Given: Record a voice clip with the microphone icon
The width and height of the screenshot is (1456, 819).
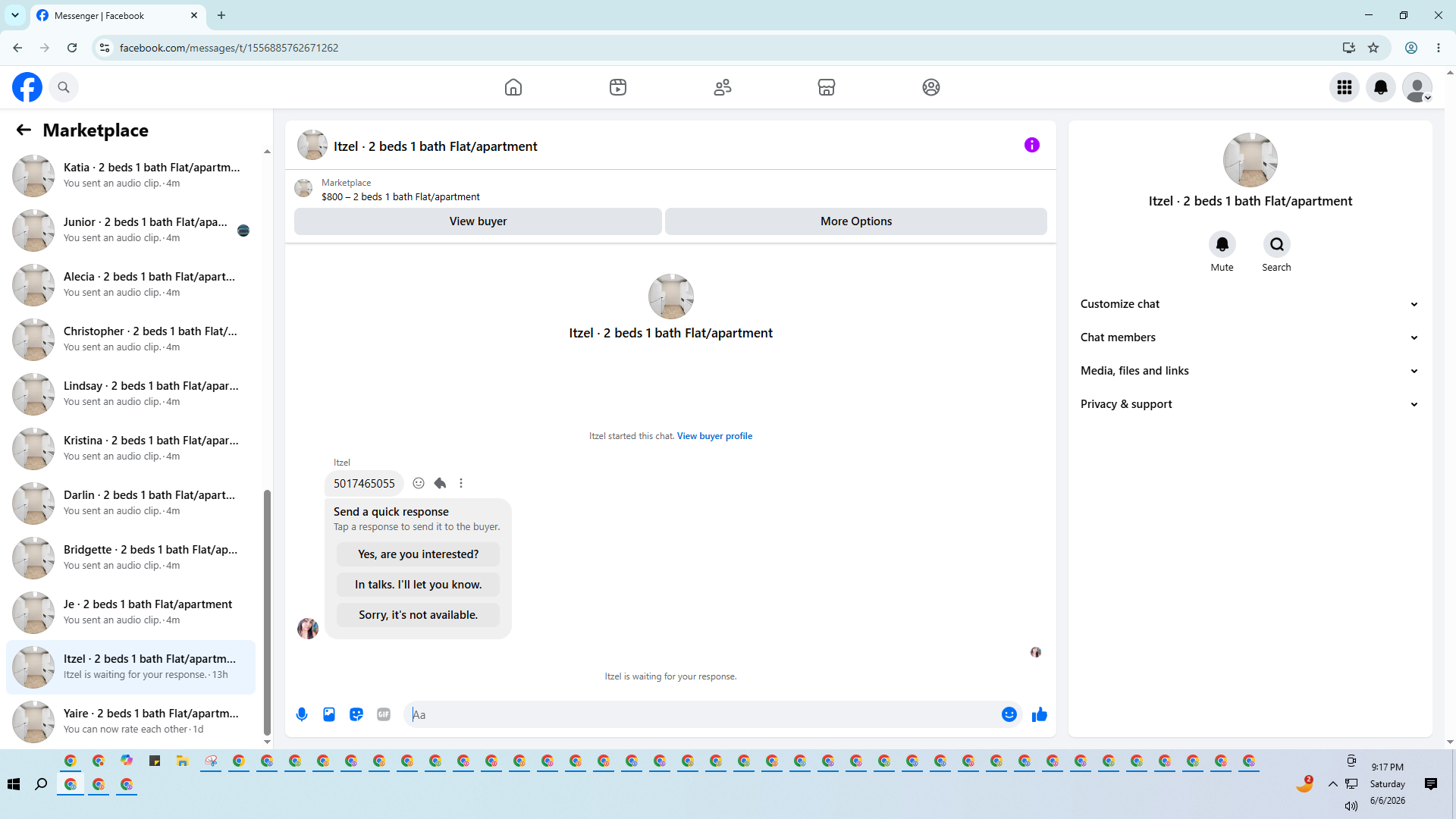Looking at the screenshot, I should point(302,714).
